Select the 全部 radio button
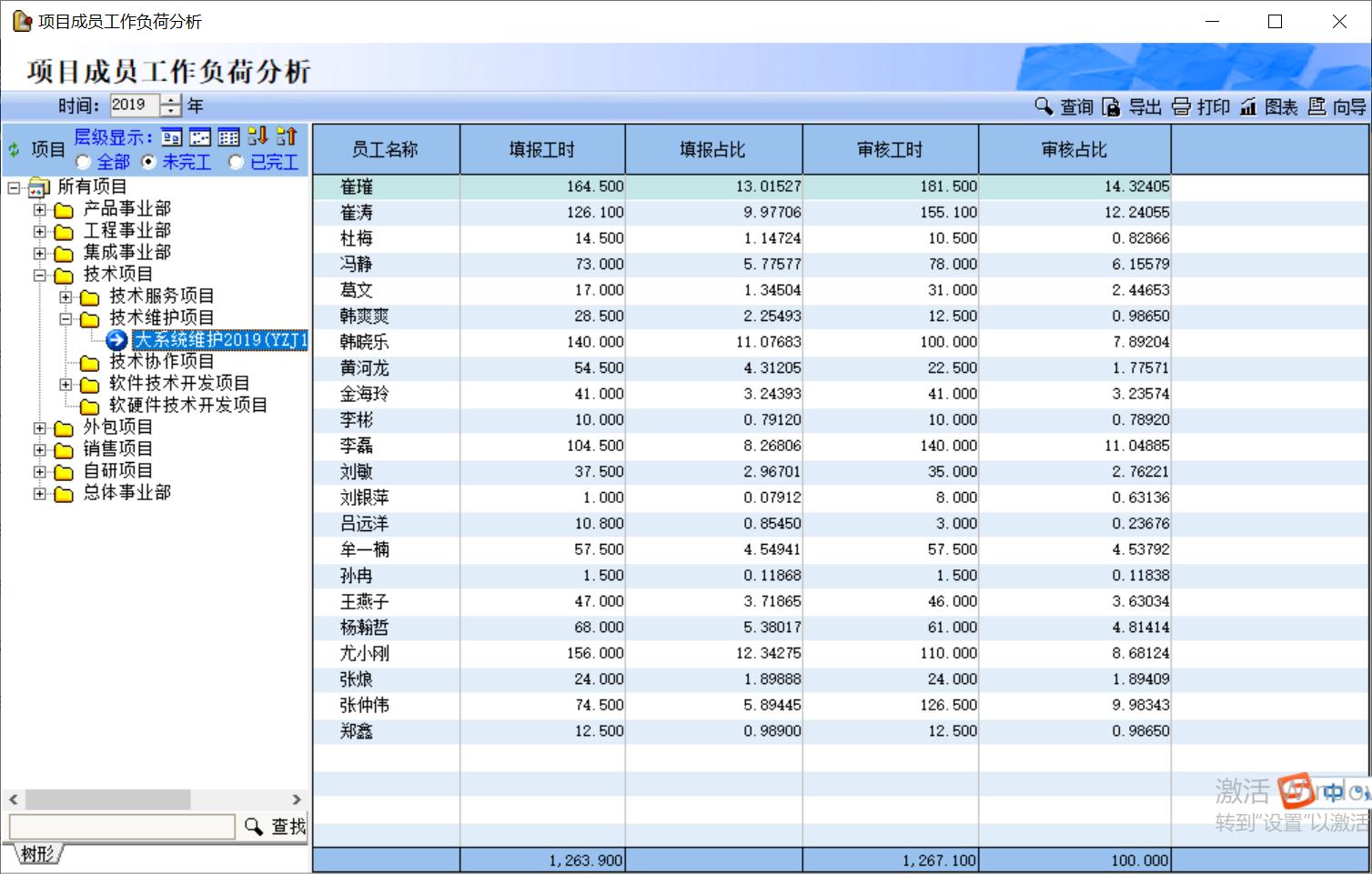This screenshot has height=874, width=1372. (84, 163)
